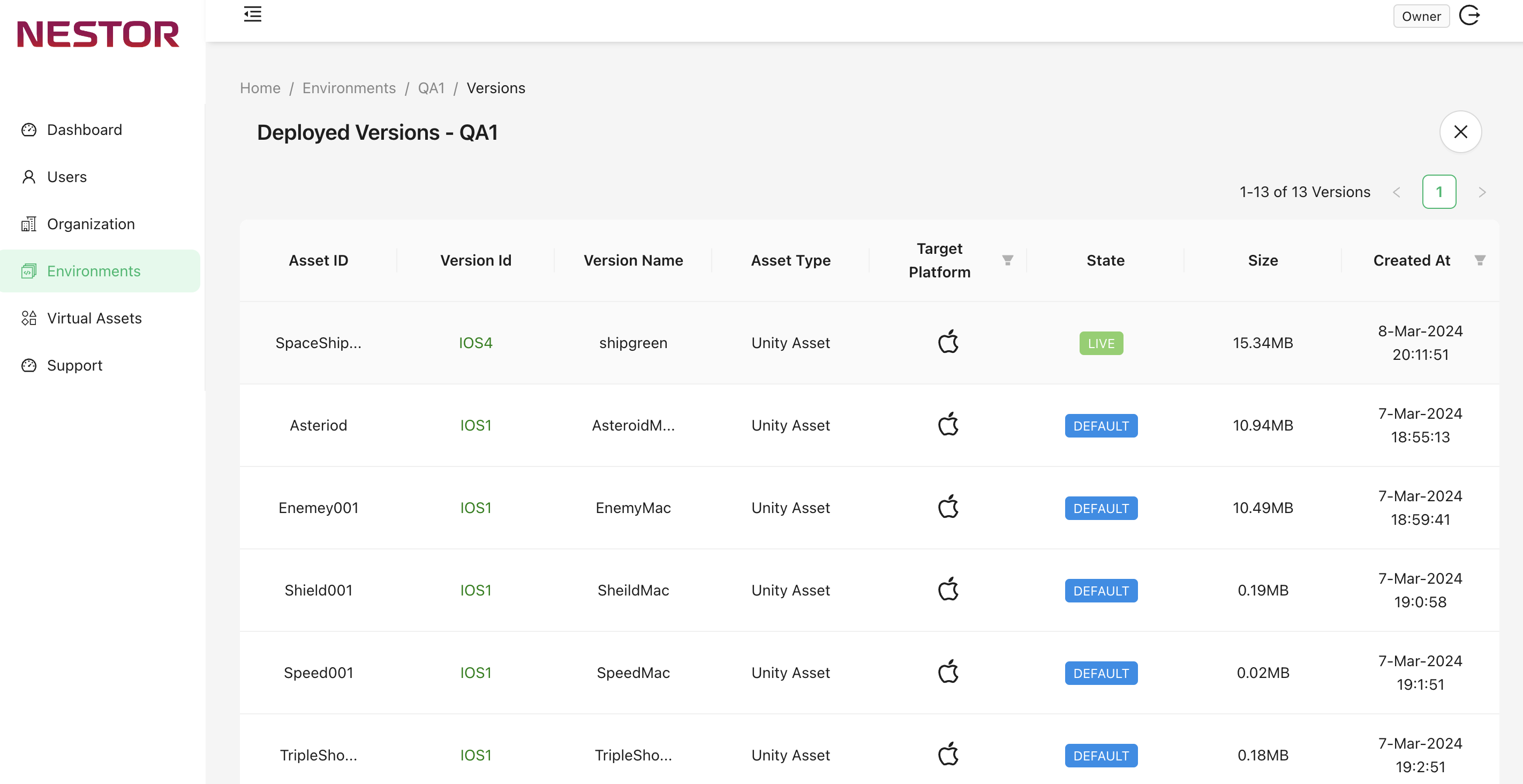Screen dimensions: 1523x784
Task: Close the Deployed Versions panel with X
Action: pyautogui.click(x=1460, y=132)
